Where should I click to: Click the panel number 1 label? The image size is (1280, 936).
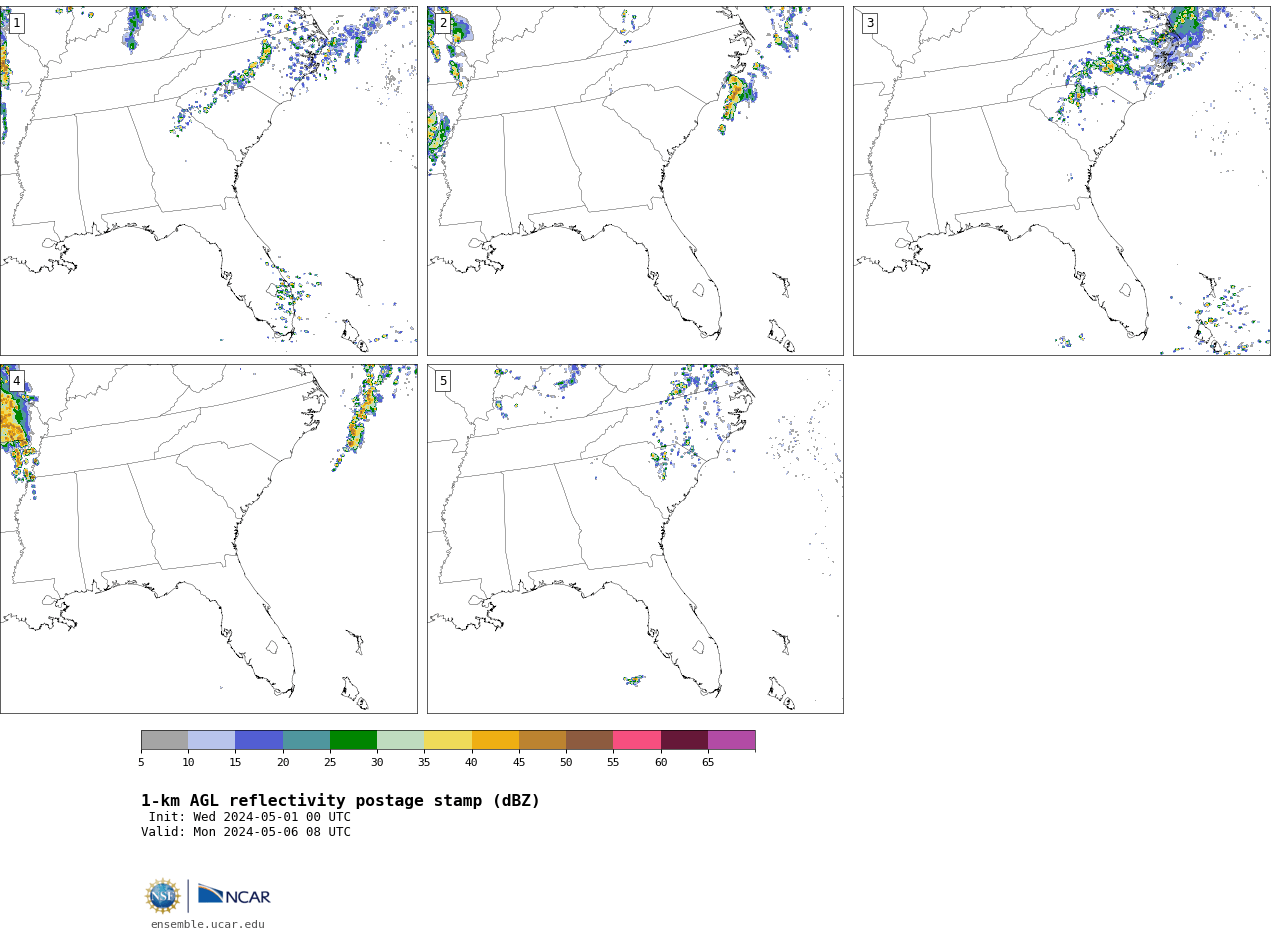click(x=16, y=23)
